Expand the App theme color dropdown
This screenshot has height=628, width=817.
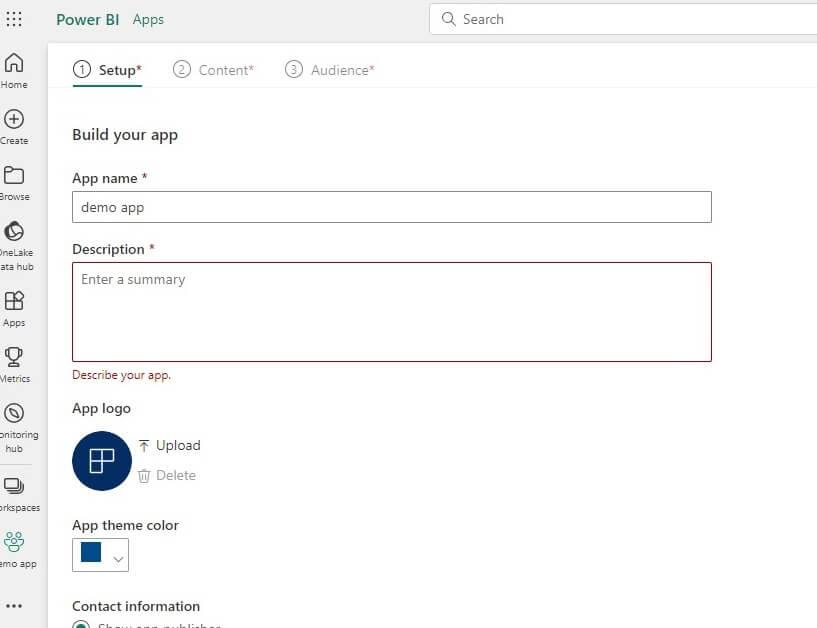pyautogui.click(x=119, y=558)
